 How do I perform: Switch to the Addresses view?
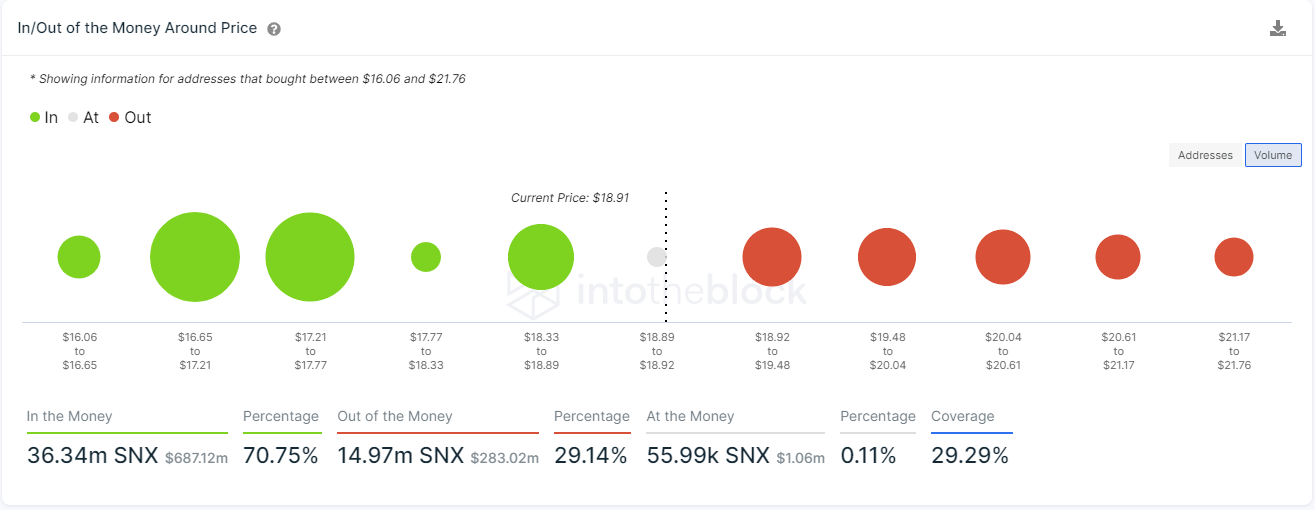click(1205, 155)
